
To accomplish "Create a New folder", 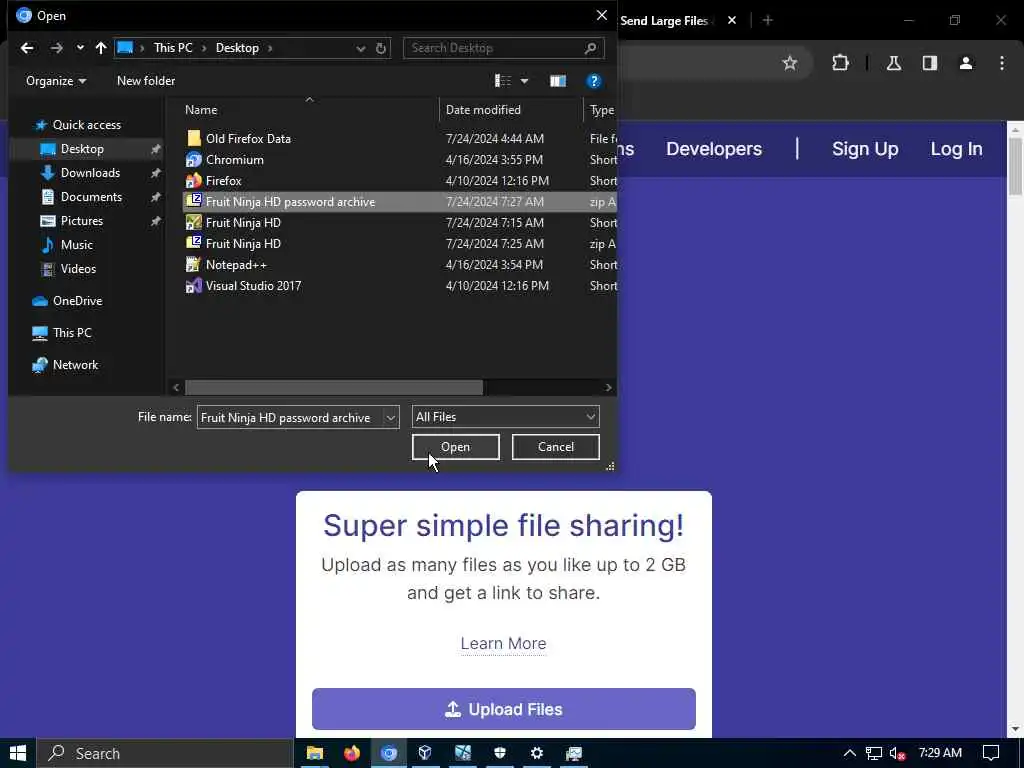I will pos(146,81).
